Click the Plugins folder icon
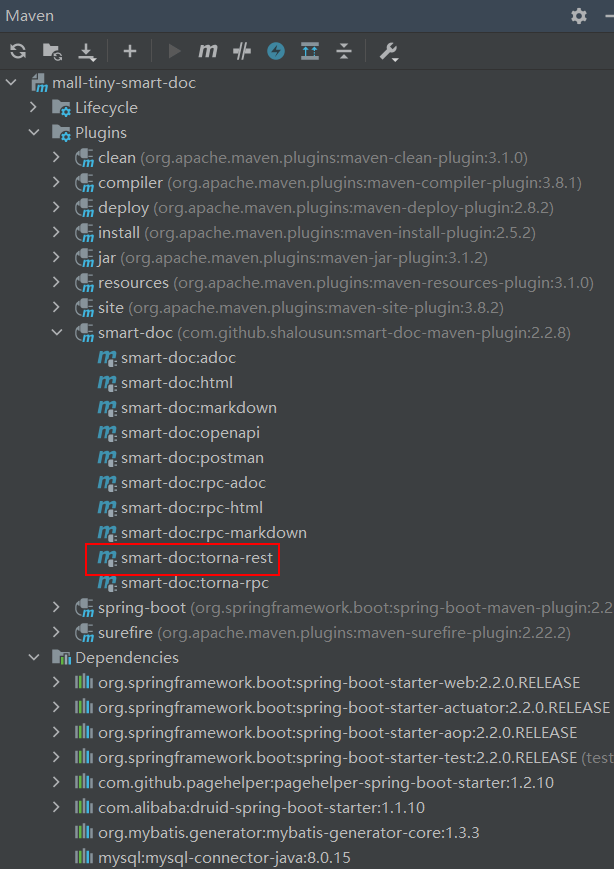 coord(61,133)
